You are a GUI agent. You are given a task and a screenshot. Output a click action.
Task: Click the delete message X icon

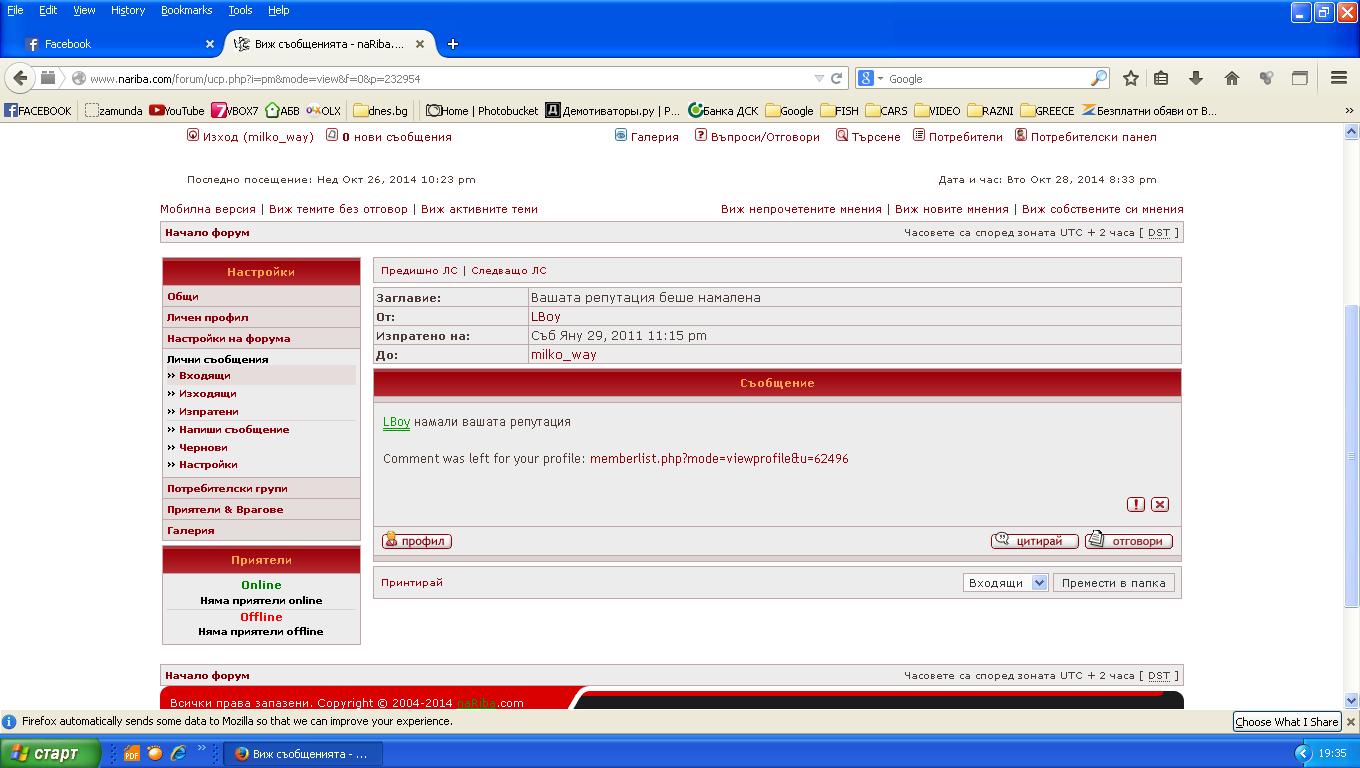[1160, 504]
